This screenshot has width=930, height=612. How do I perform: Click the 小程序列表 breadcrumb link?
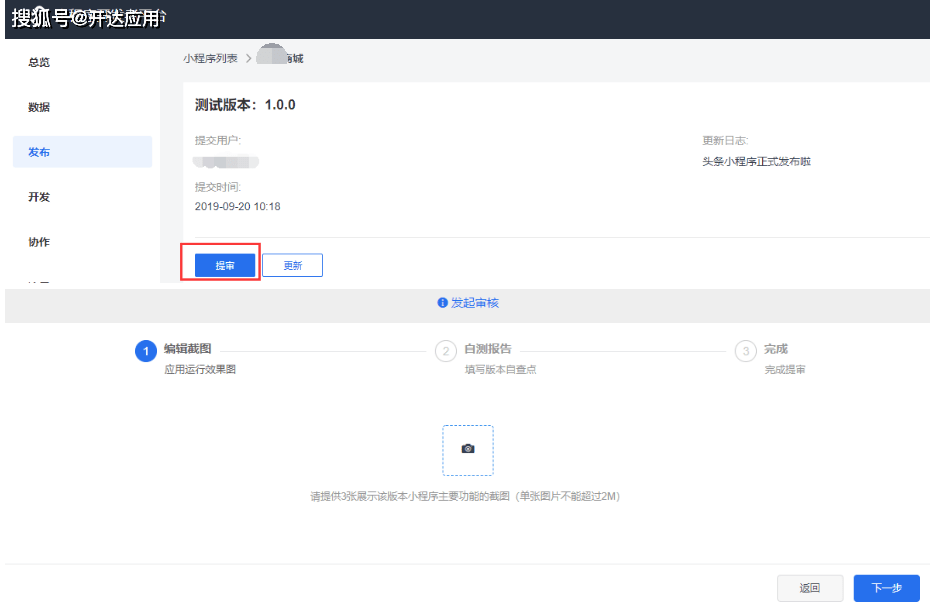(210, 58)
